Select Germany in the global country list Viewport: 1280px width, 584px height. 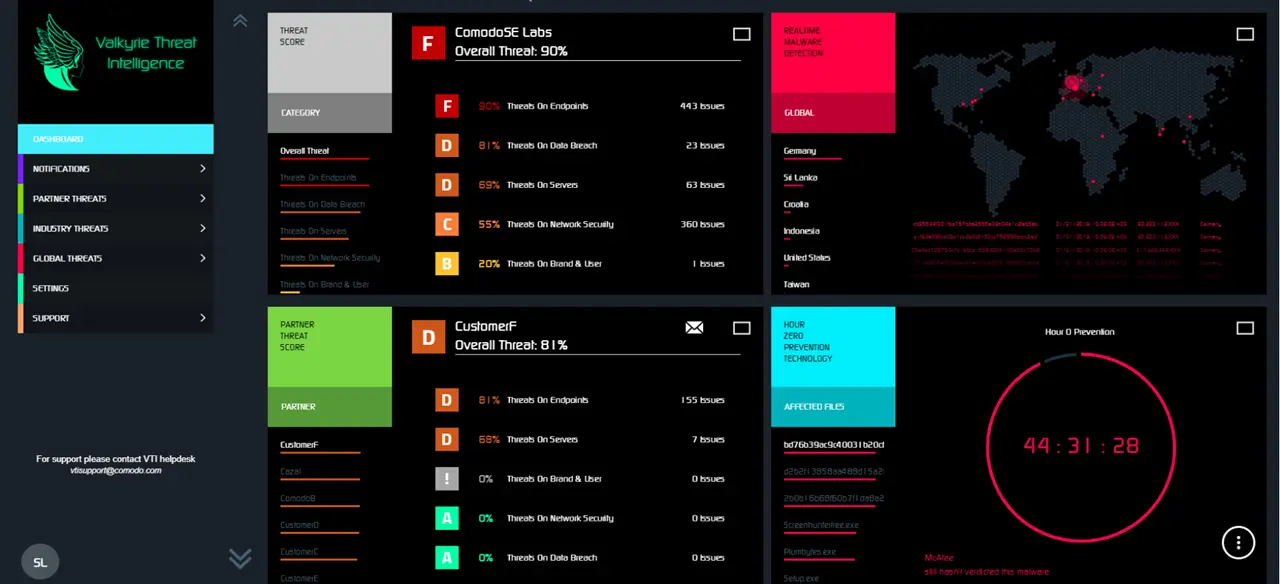pos(802,151)
